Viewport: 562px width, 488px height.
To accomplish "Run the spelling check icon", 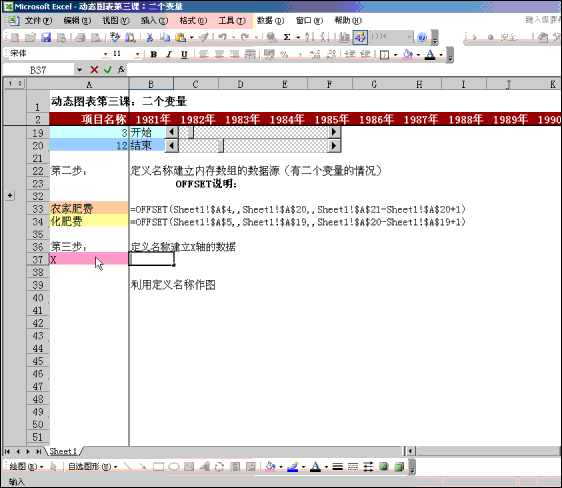I will pyautogui.click(x=115, y=37).
